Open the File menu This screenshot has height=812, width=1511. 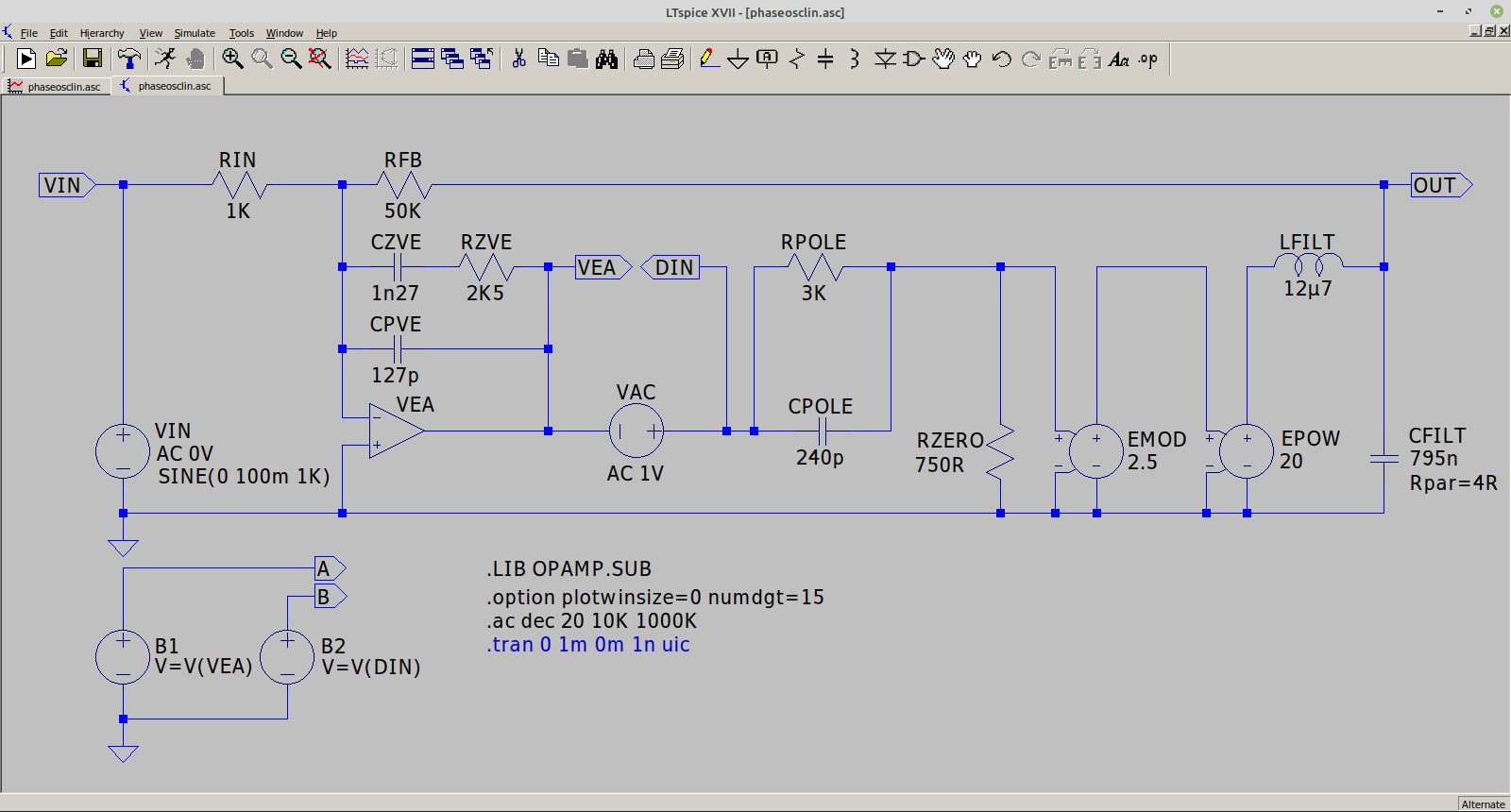click(29, 33)
